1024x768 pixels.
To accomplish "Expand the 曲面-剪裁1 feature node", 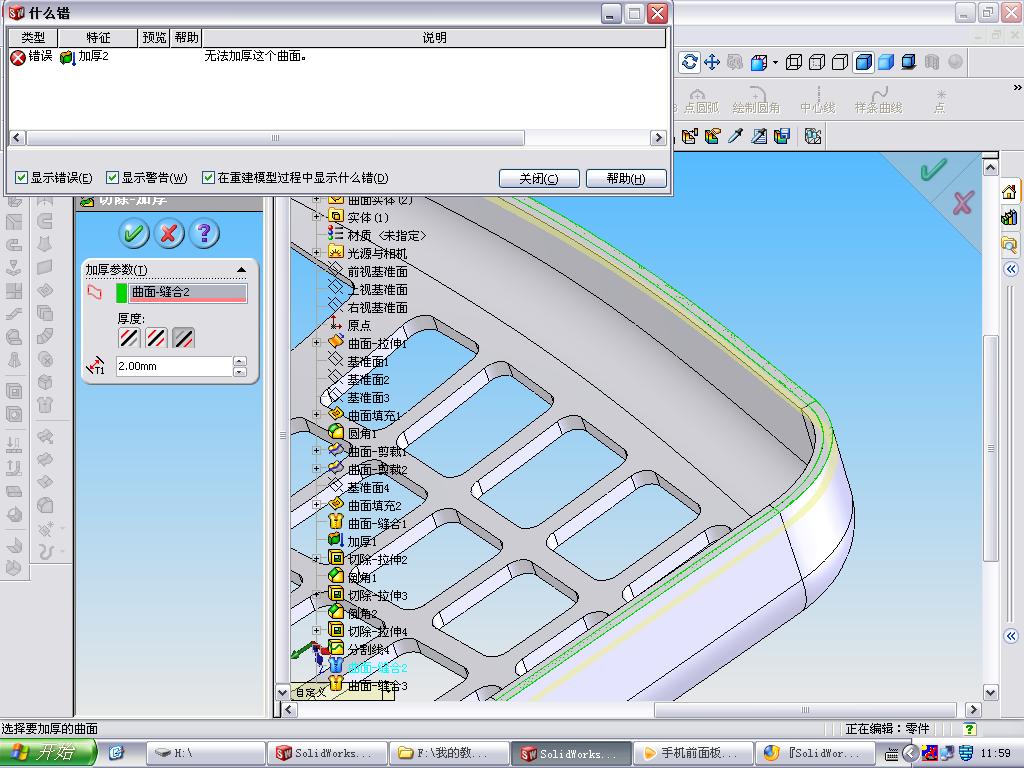I will point(317,450).
